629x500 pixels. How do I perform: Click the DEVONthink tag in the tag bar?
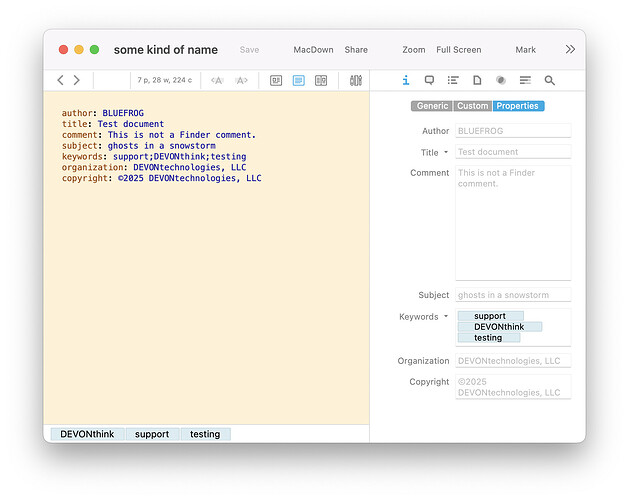87,434
